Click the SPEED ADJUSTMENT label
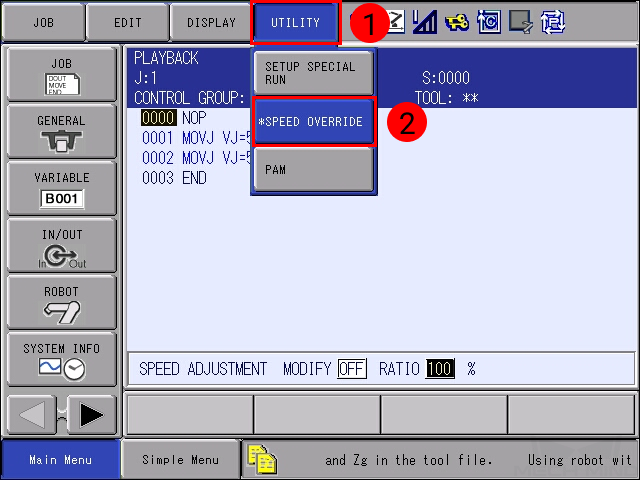Viewport: 640px width, 480px height. point(203,369)
